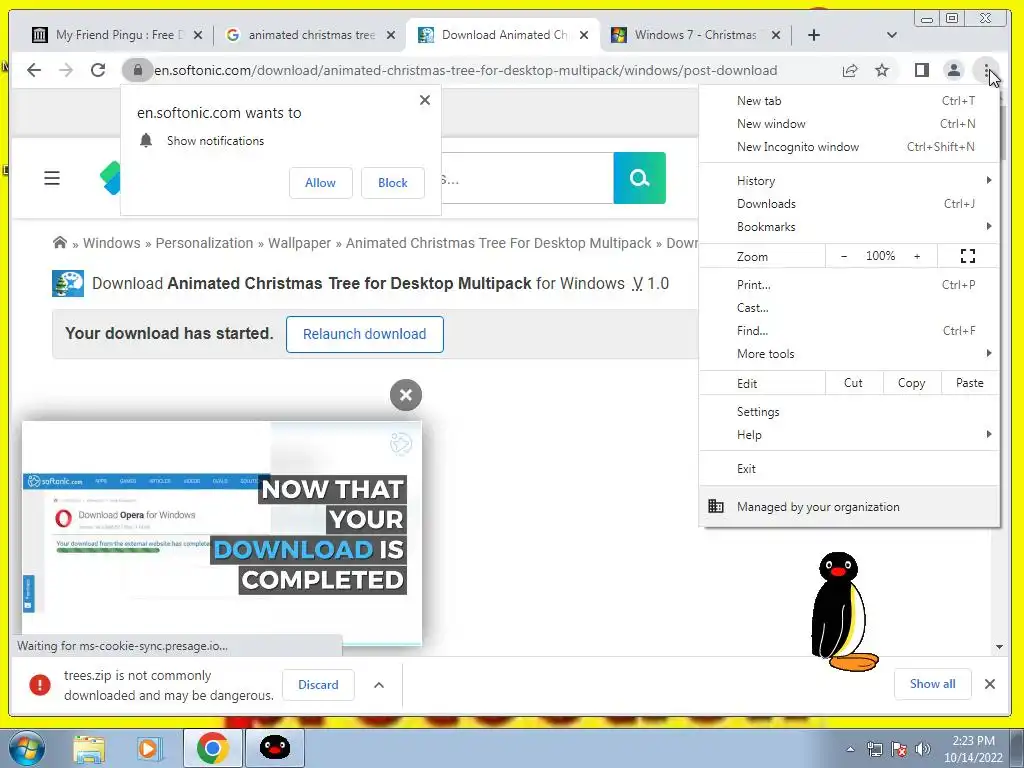This screenshot has height=768, width=1024.
Task: Click Managed by your organization
Action: tap(849, 507)
